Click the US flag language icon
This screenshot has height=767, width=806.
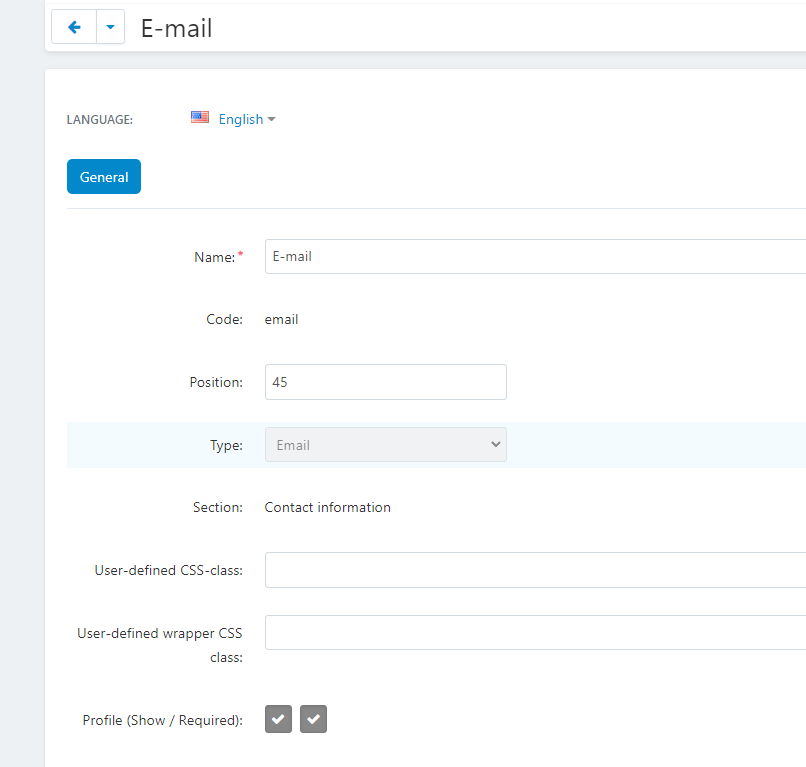coord(200,117)
